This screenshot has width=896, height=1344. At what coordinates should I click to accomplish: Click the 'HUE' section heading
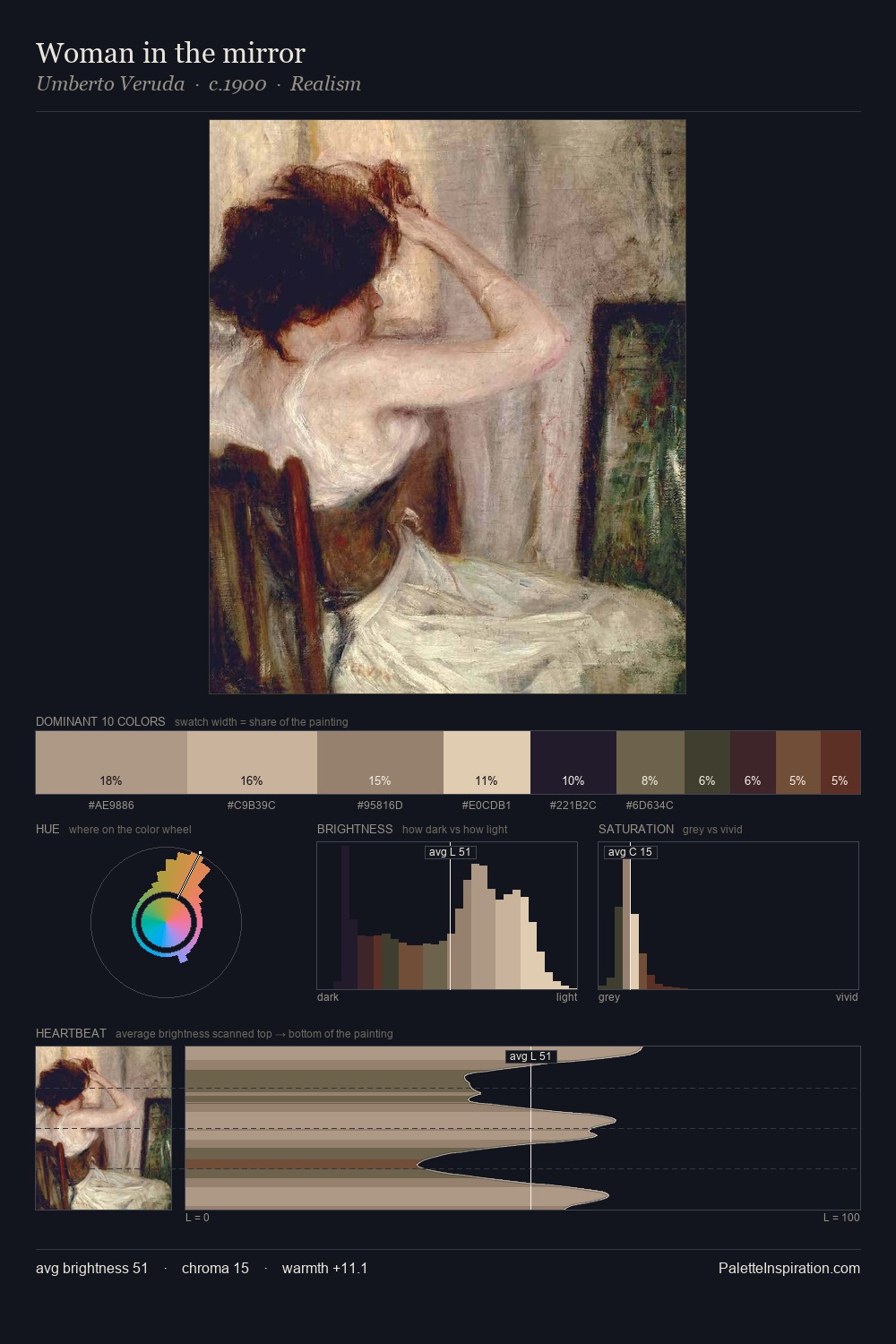pyautogui.click(x=47, y=829)
